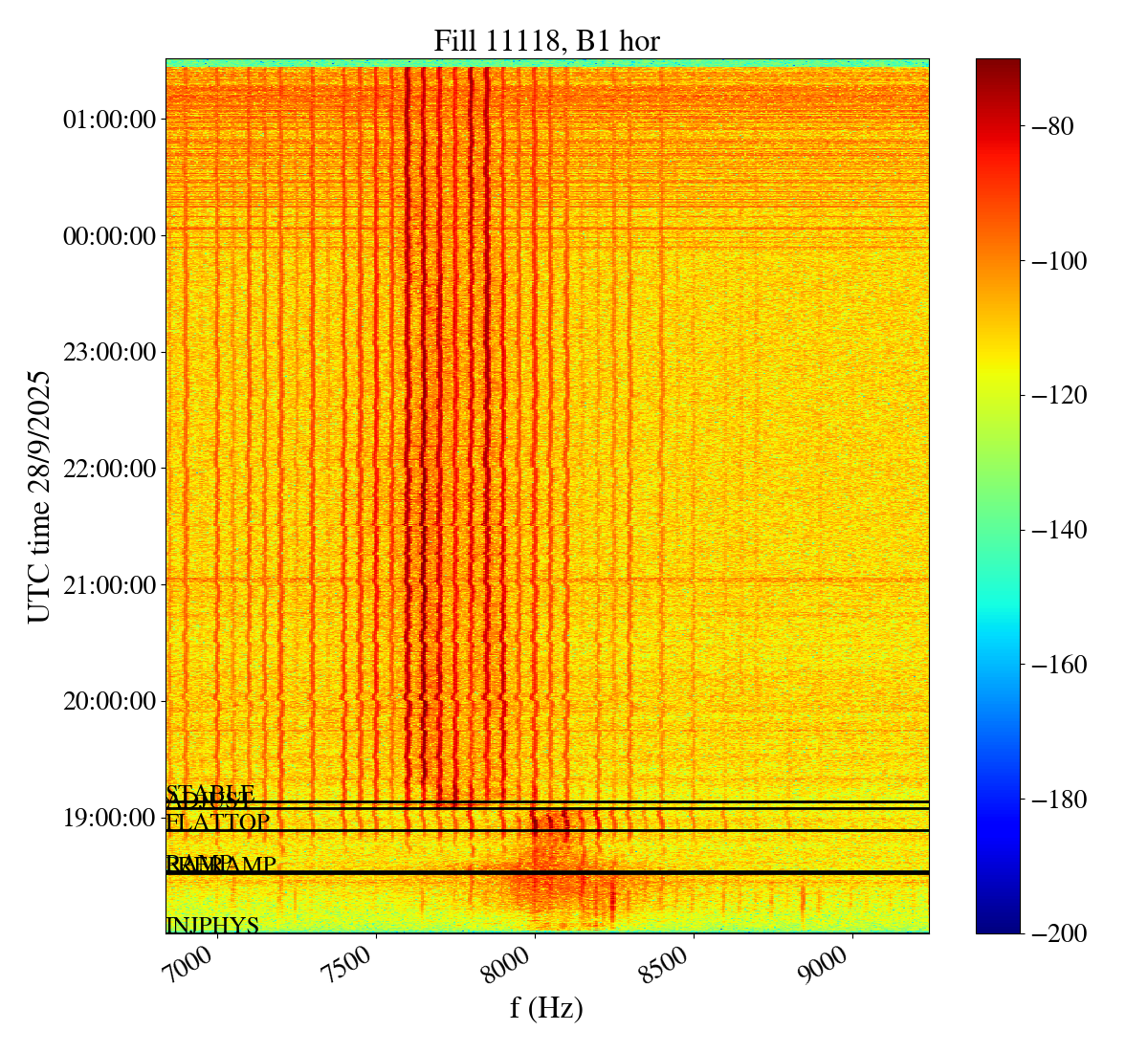Click the 19:00:00 time tick label
The width and height of the screenshot is (1148, 1052).
click(x=109, y=818)
